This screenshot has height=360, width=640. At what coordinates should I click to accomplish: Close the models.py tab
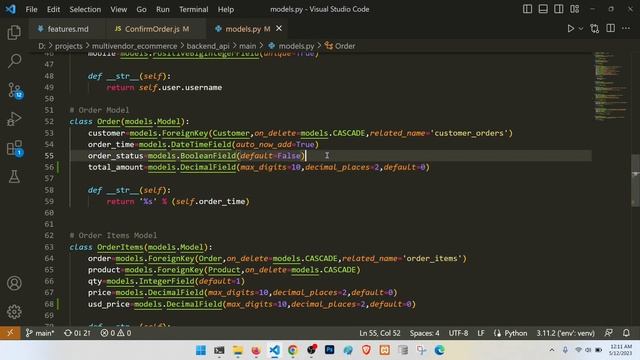coord(279,28)
